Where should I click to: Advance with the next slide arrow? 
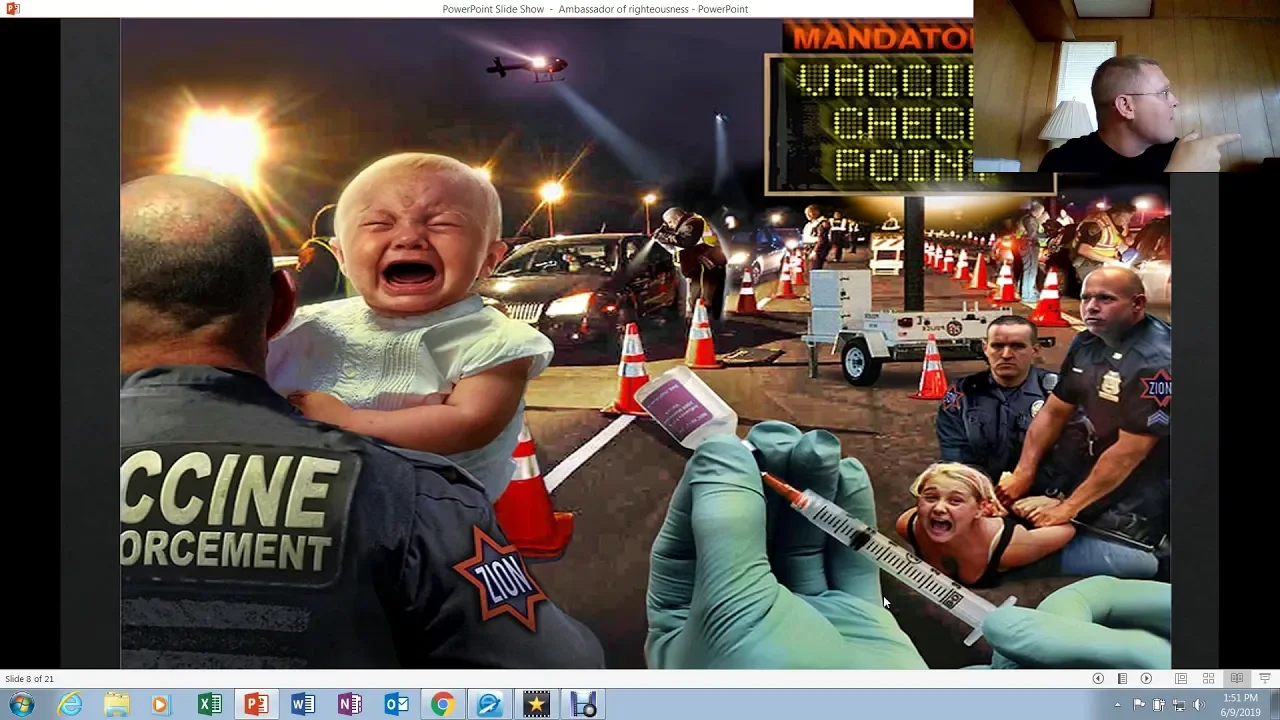[x=1146, y=678]
